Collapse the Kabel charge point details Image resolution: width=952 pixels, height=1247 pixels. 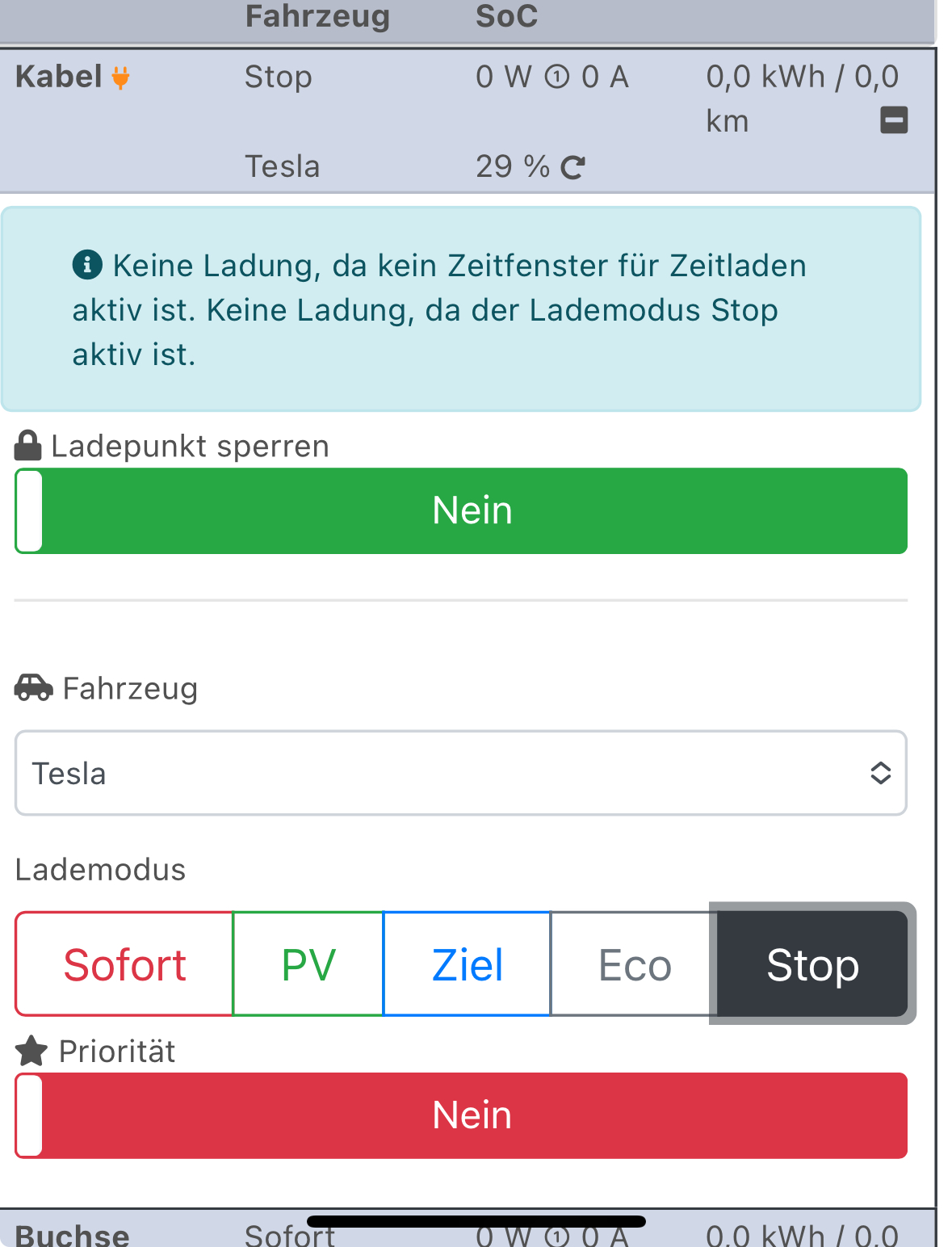[x=893, y=120]
